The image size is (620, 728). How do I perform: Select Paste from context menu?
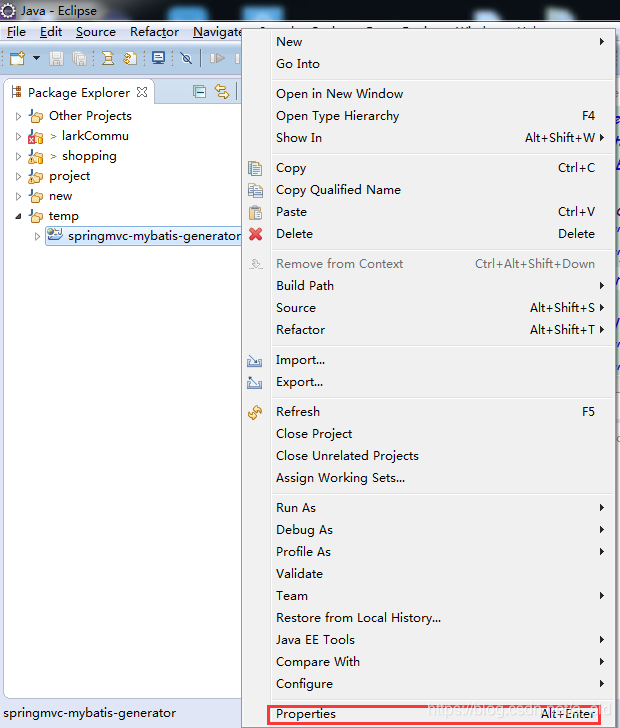pyautogui.click(x=442, y=212)
